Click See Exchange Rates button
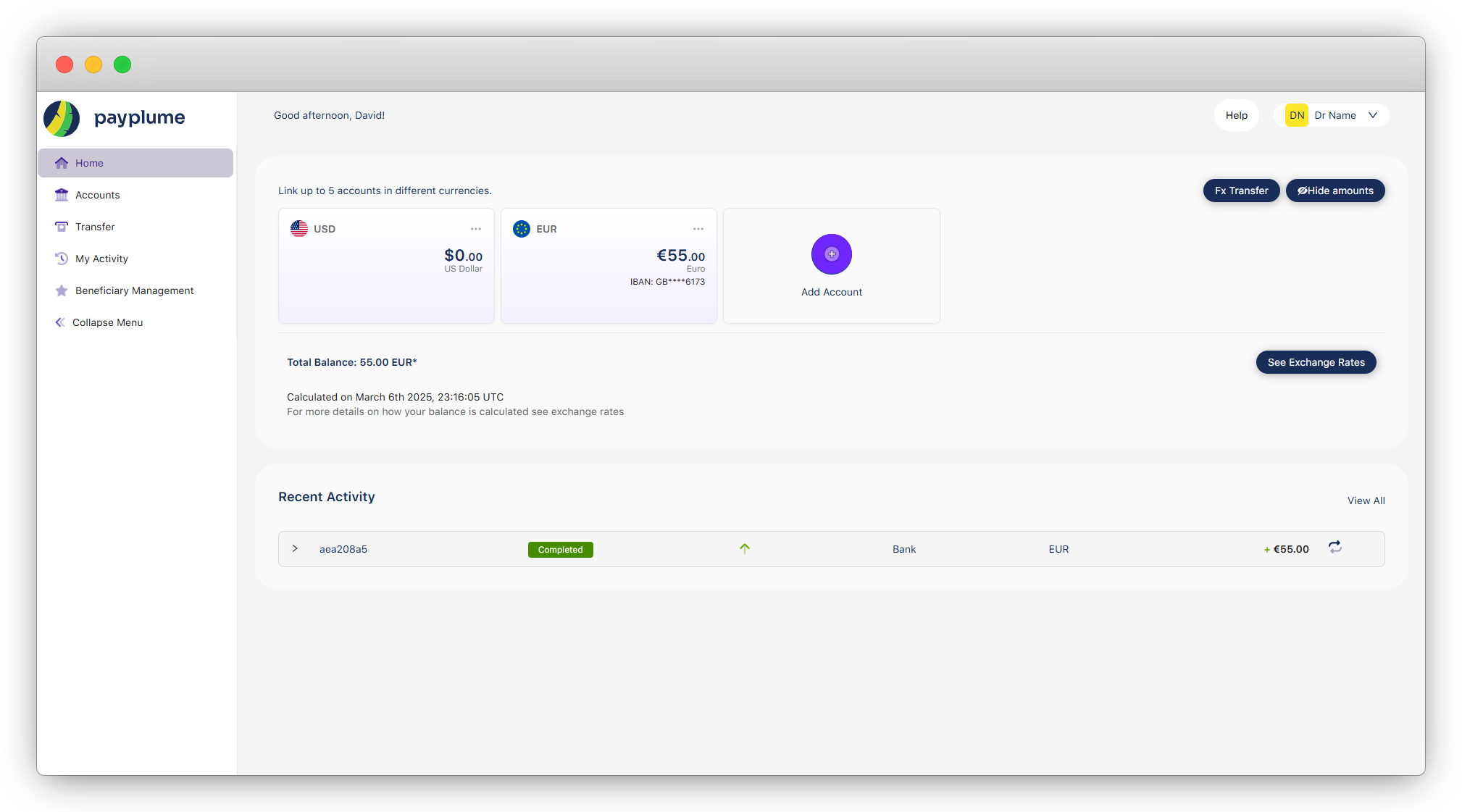This screenshot has height=812, width=1462. 1316,362
